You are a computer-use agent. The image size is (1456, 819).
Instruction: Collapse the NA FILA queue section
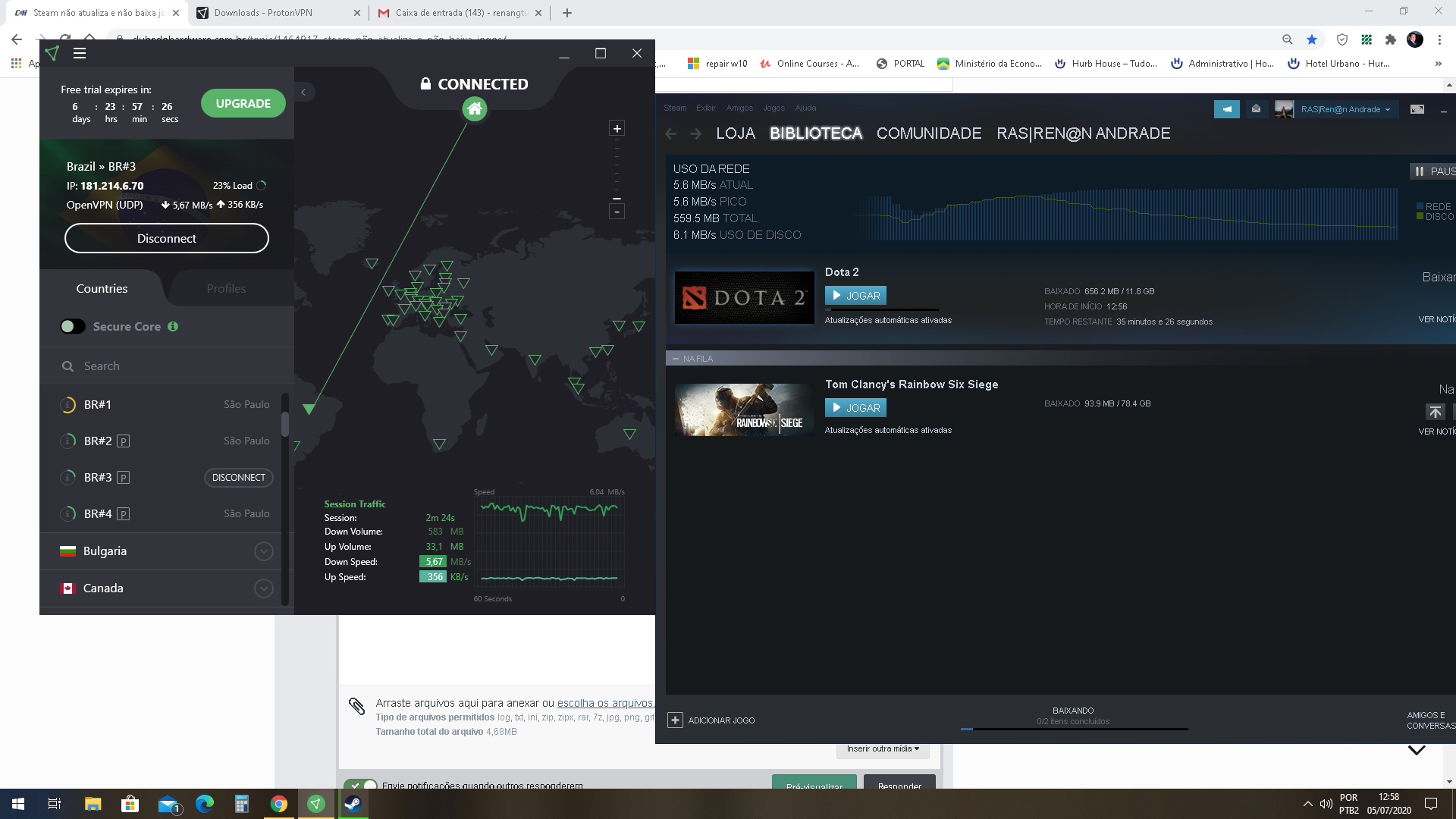click(x=675, y=359)
